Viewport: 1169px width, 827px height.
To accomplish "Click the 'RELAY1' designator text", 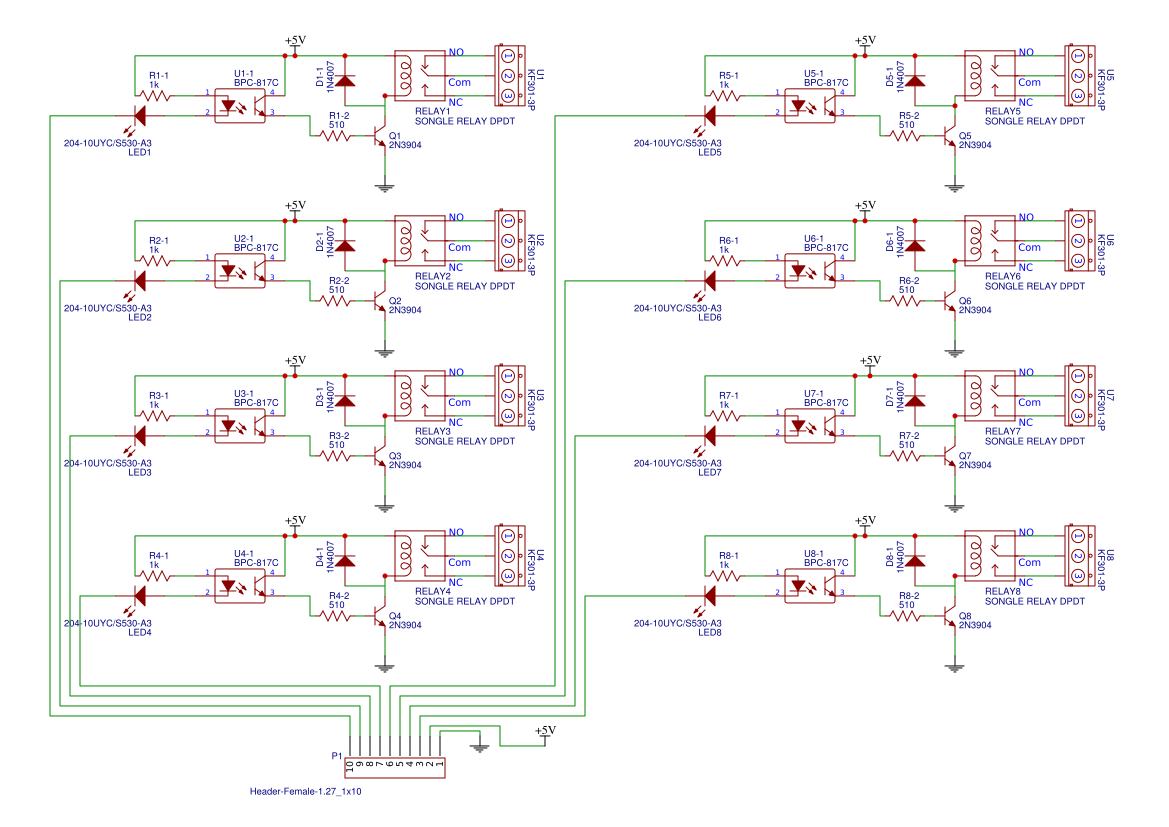I will pos(432,111).
